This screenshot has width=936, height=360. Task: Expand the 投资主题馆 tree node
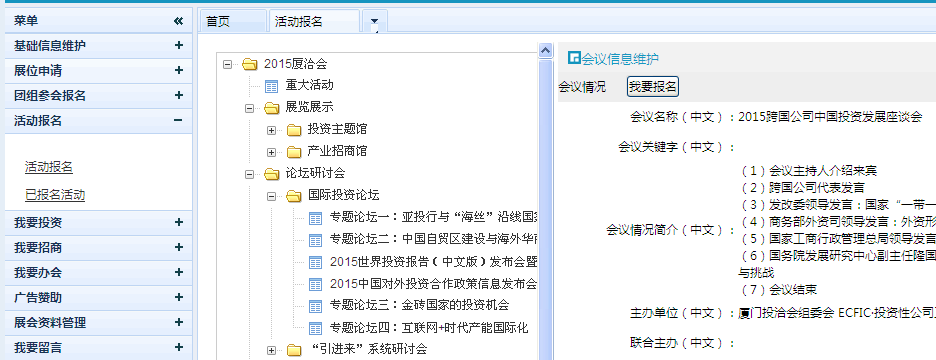pyautogui.click(x=272, y=130)
